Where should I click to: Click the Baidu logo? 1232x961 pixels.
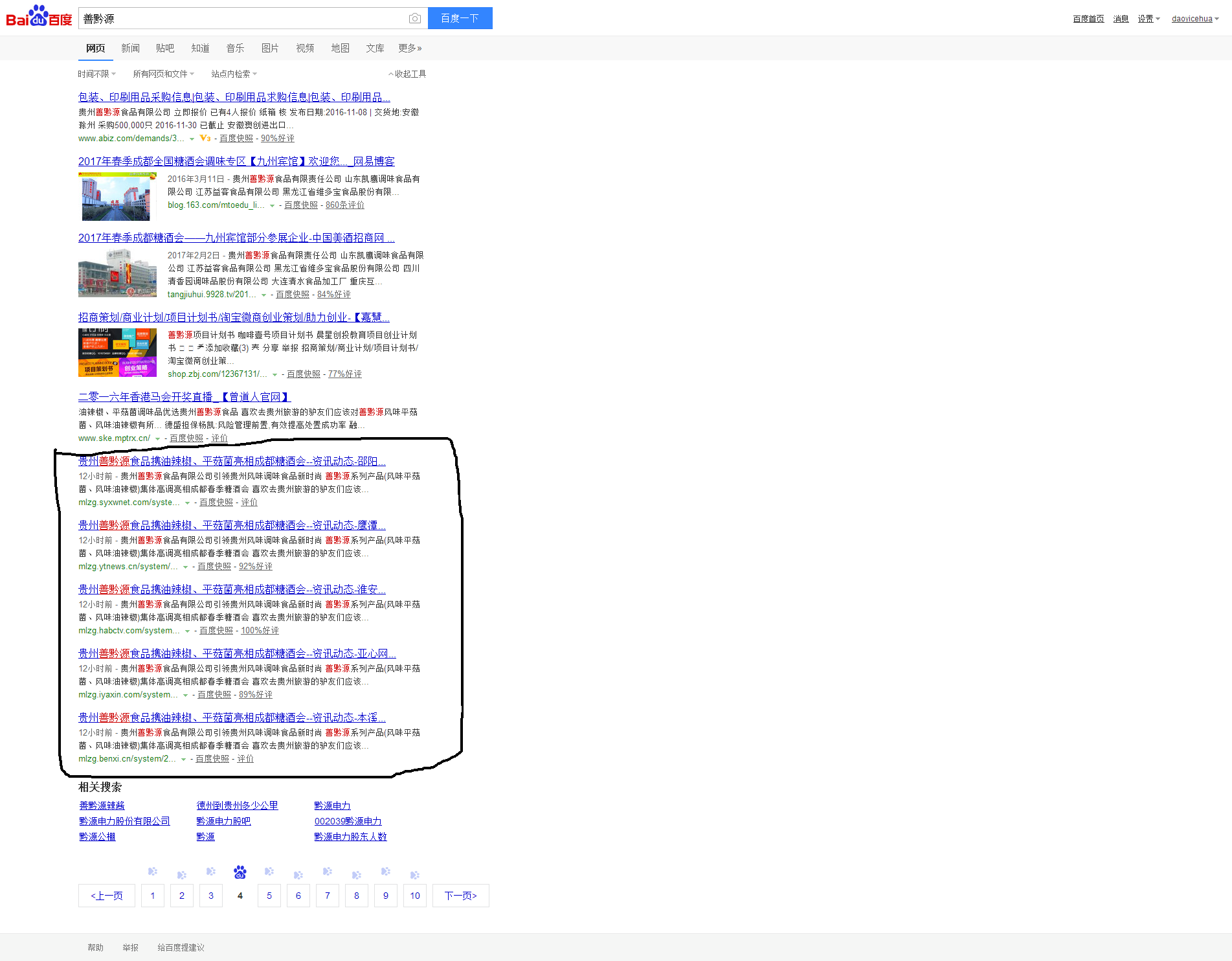pos(39,17)
